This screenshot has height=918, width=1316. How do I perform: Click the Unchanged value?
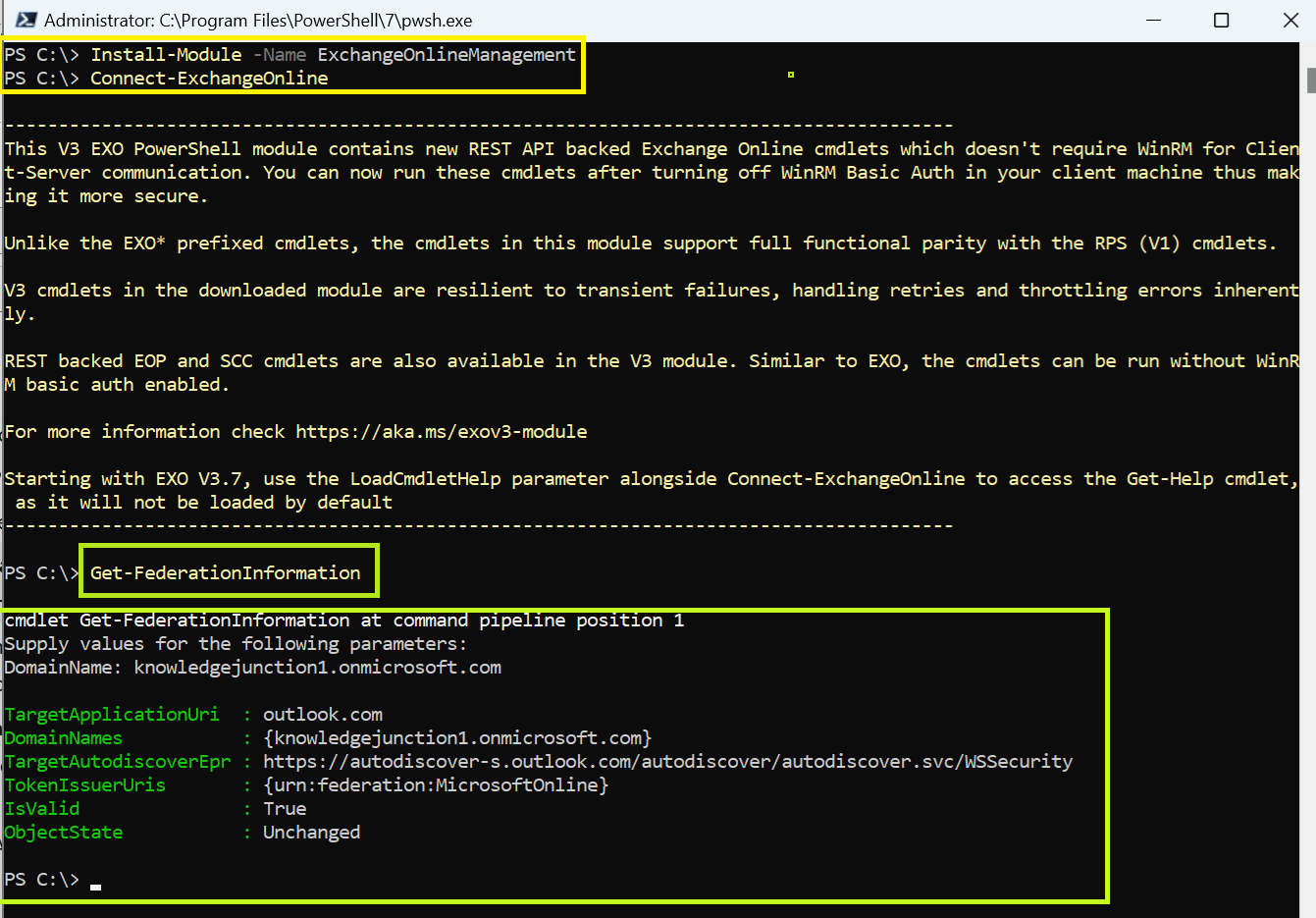click(x=312, y=833)
